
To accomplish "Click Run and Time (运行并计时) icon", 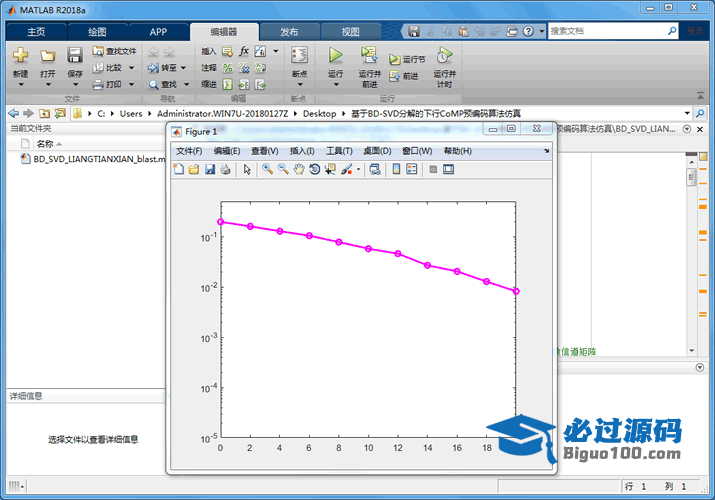I will coord(444,55).
